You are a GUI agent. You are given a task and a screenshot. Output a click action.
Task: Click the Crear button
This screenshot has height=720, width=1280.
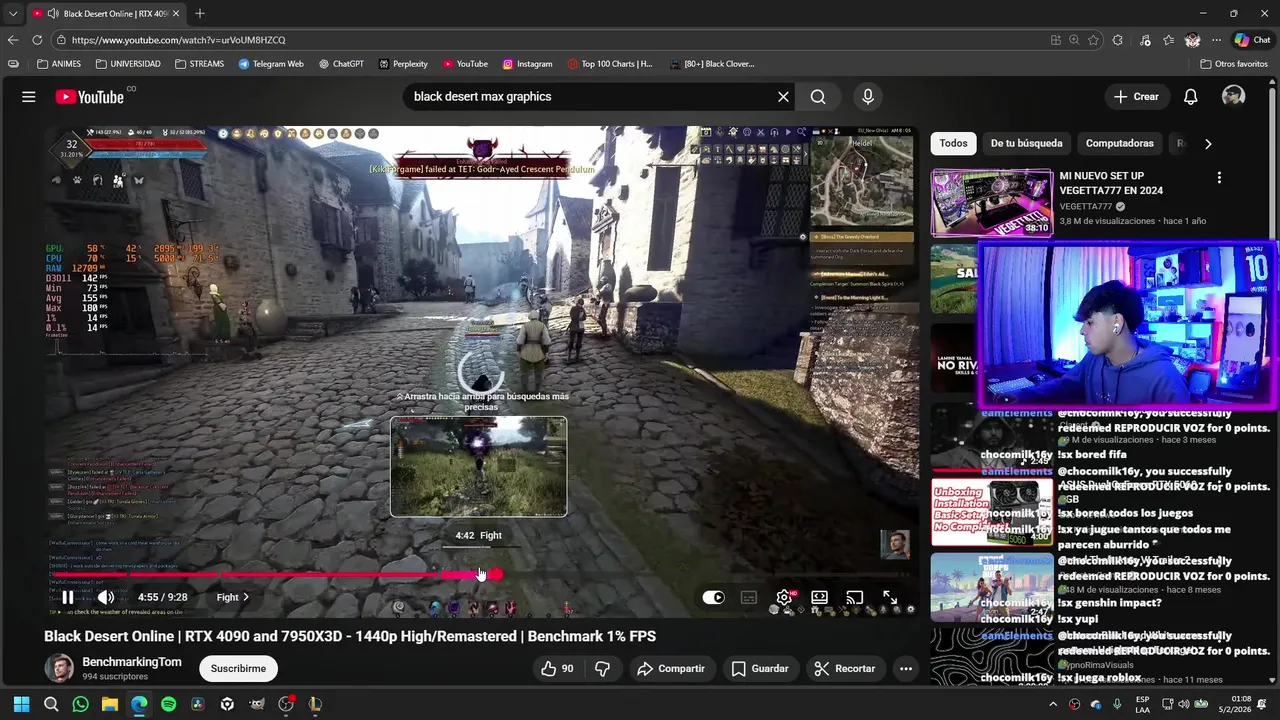coord(1136,97)
